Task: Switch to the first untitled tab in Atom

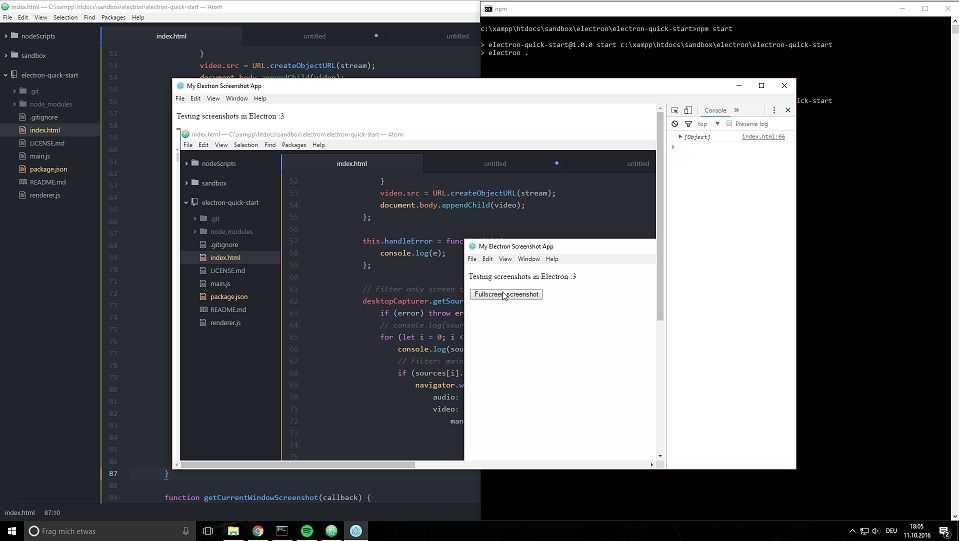Action: click(314, 36)
